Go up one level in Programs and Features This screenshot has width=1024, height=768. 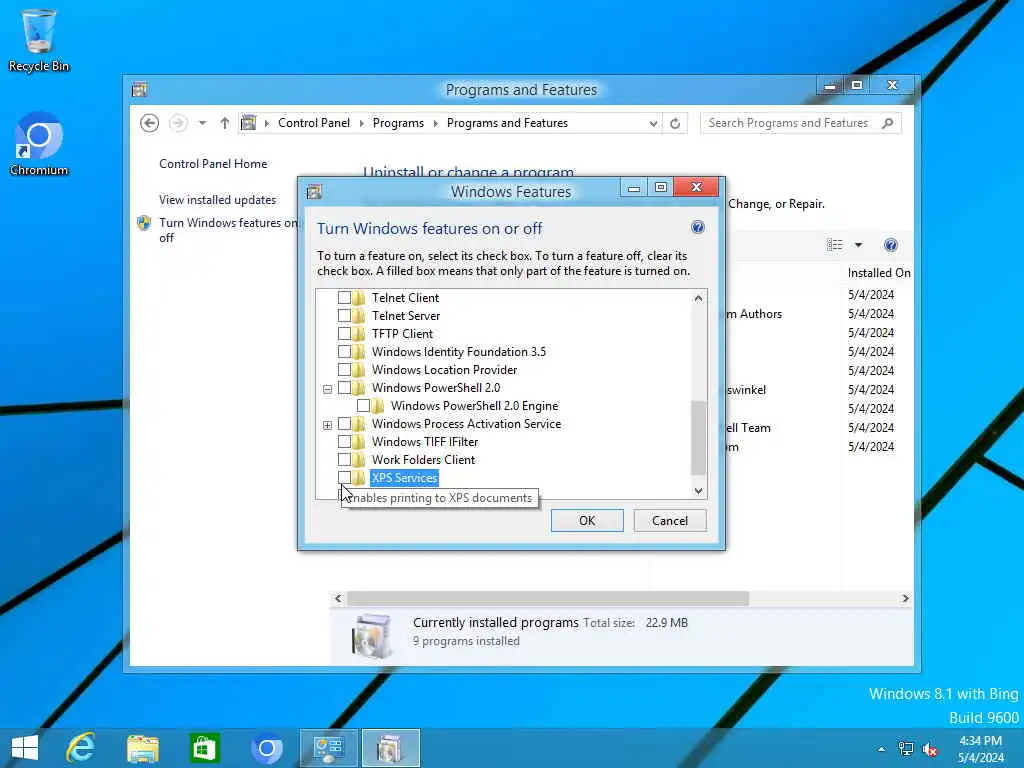[225, 123]
